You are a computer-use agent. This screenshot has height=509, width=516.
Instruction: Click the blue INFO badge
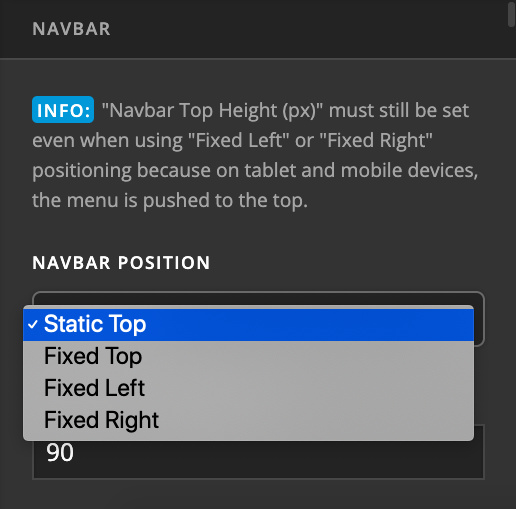[63, 110]
